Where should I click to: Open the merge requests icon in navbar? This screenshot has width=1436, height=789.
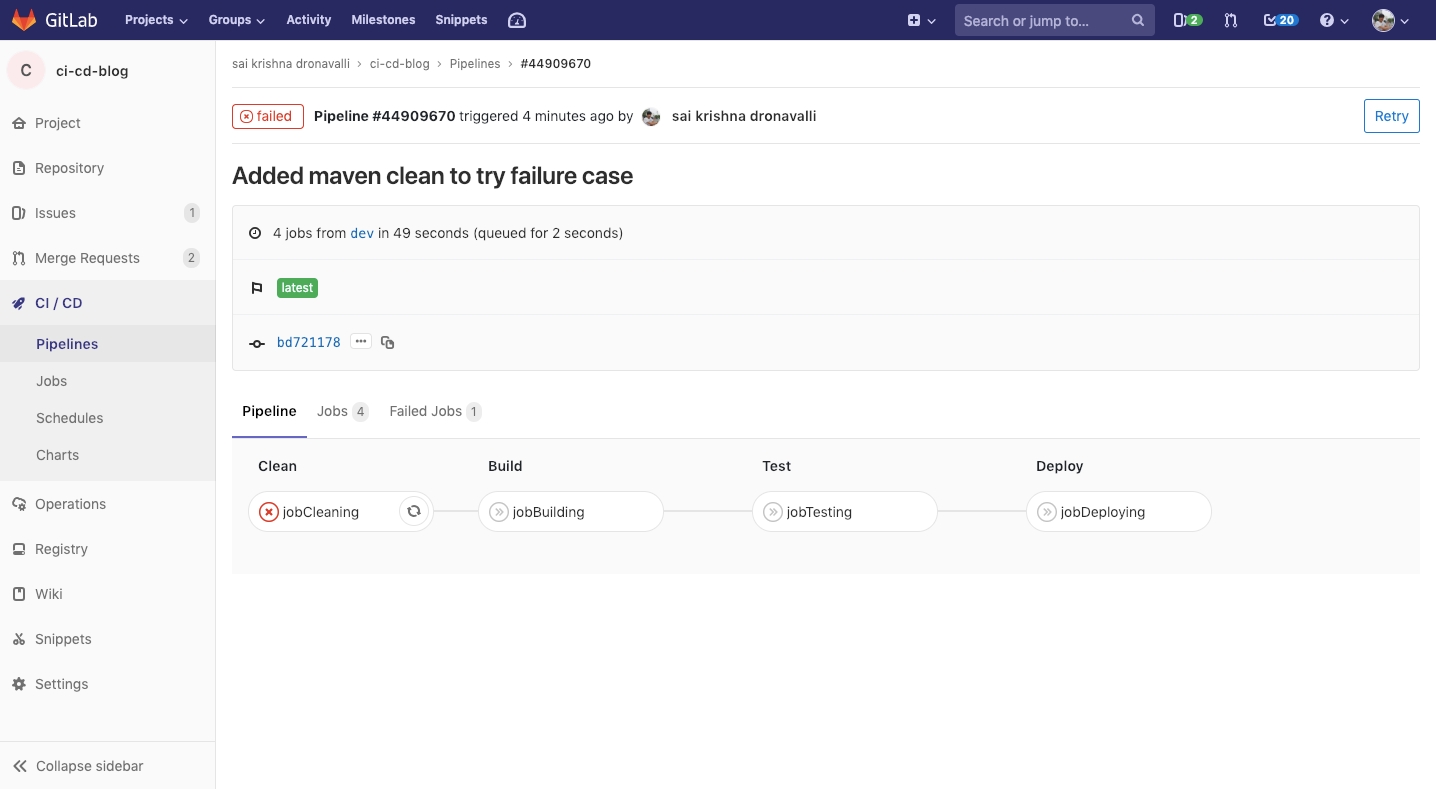tap(1230, 20)
